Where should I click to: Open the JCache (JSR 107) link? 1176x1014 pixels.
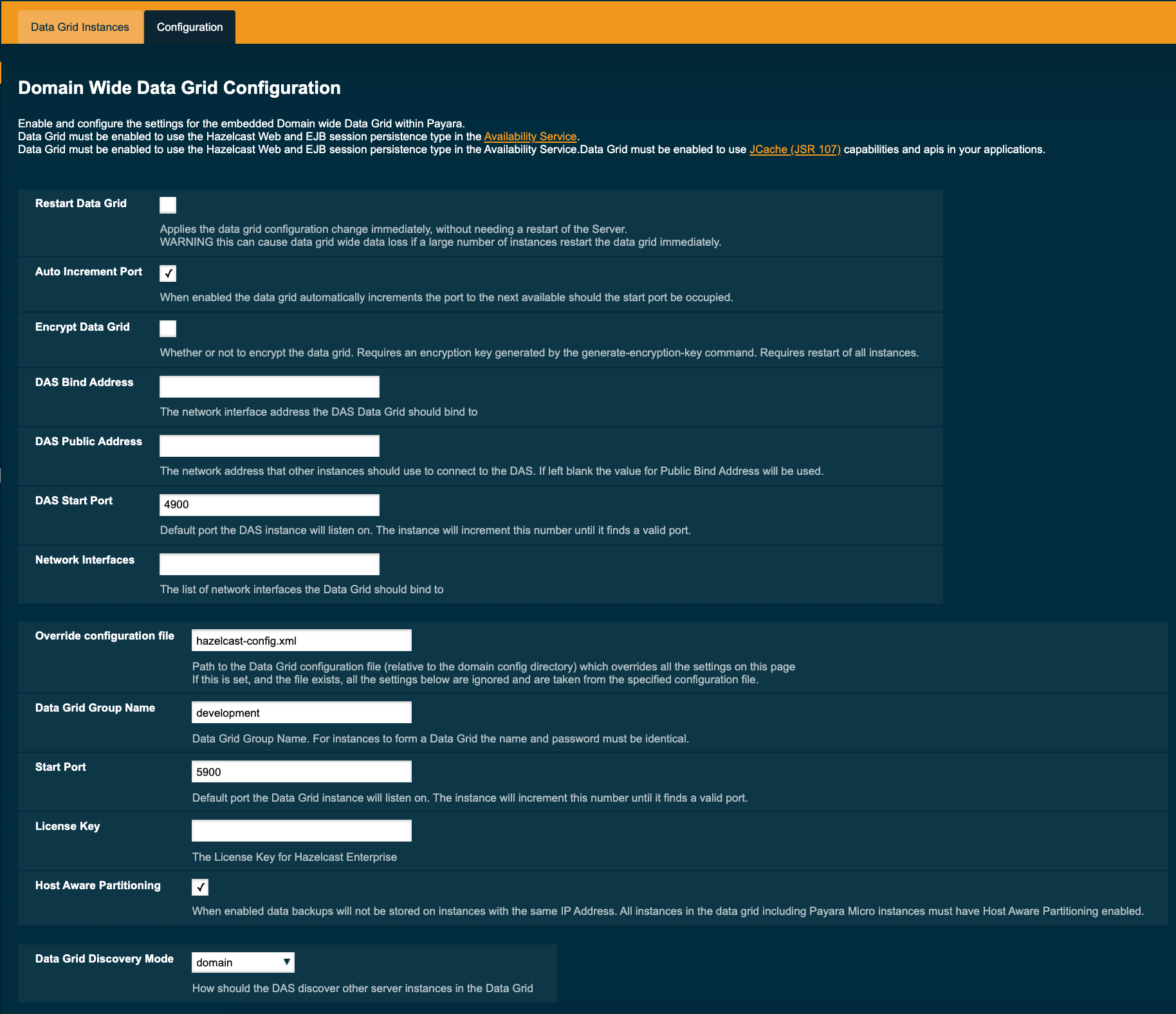tap(795, 149)
